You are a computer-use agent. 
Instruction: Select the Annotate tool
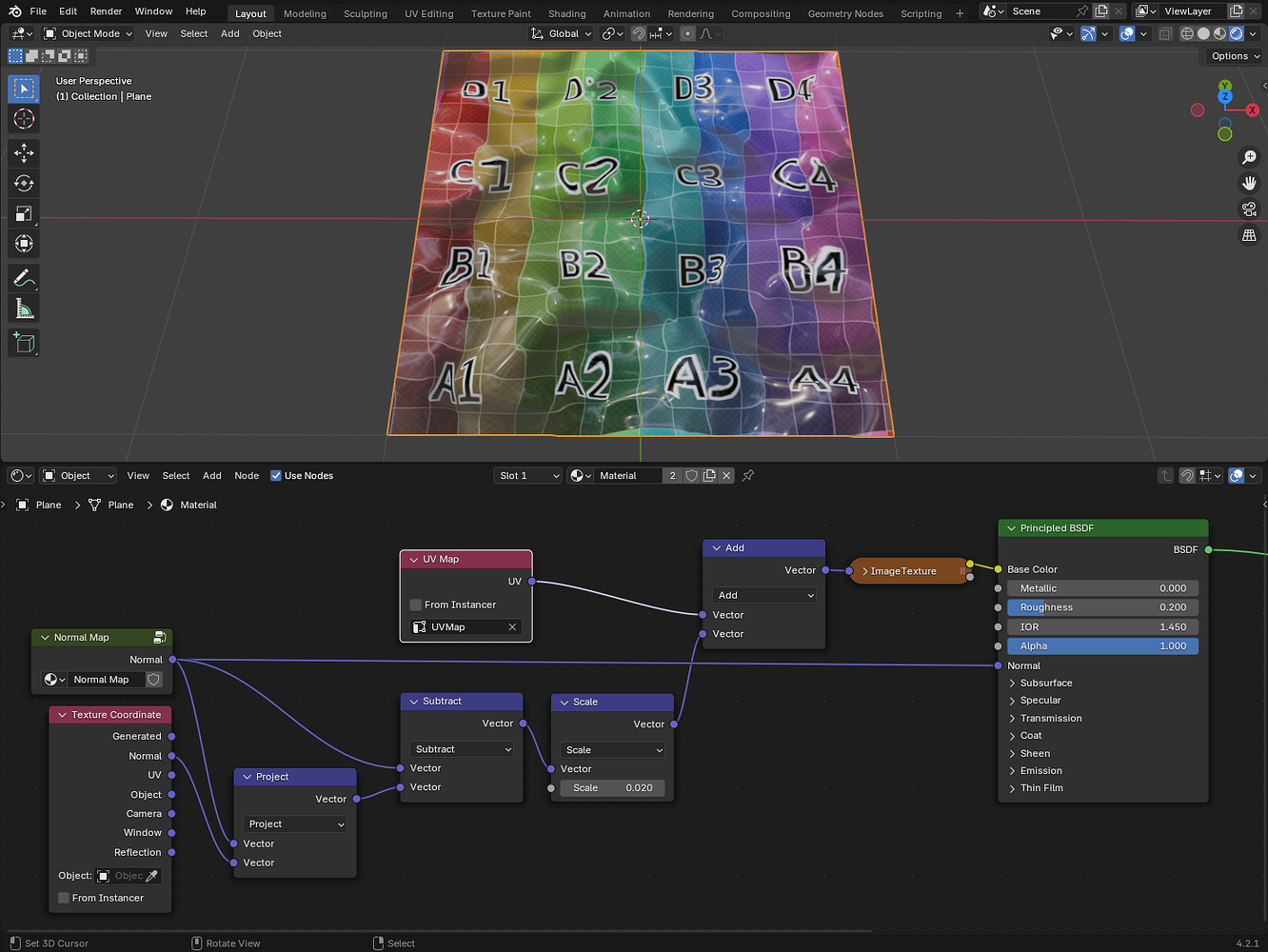pos(24,279)
